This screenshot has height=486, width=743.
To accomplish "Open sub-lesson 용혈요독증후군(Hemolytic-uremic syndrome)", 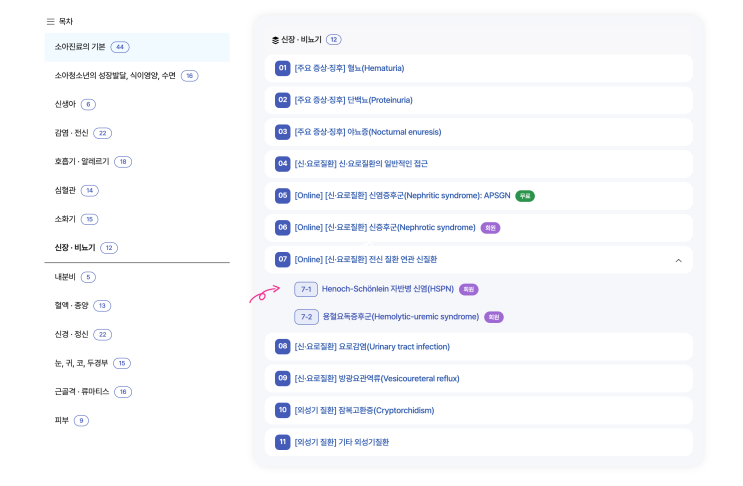I will 400,317.
